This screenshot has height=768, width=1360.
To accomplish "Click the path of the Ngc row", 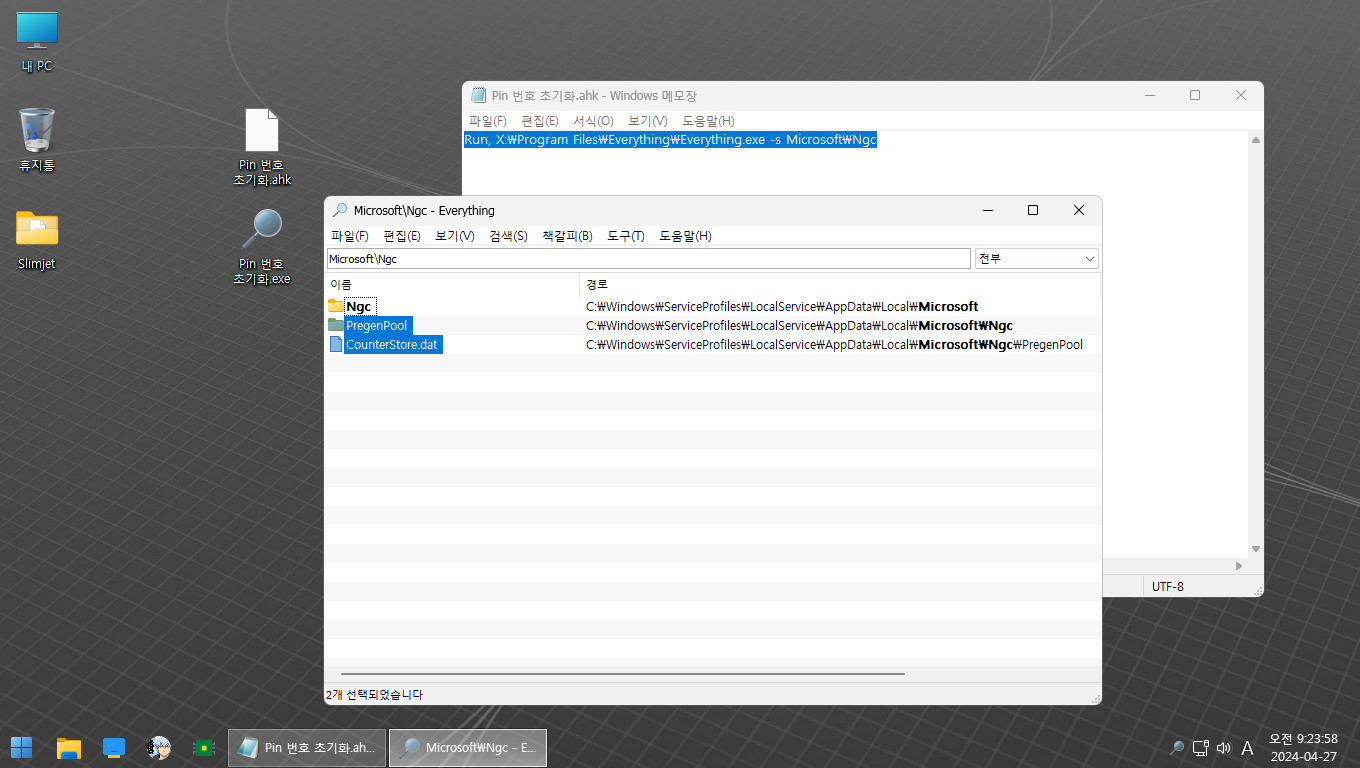I will coord(782,306).
